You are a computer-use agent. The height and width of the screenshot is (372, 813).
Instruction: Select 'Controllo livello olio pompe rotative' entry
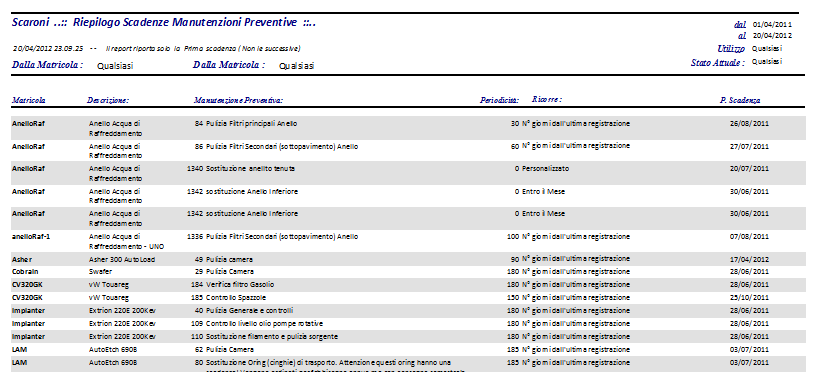[264, 323]
